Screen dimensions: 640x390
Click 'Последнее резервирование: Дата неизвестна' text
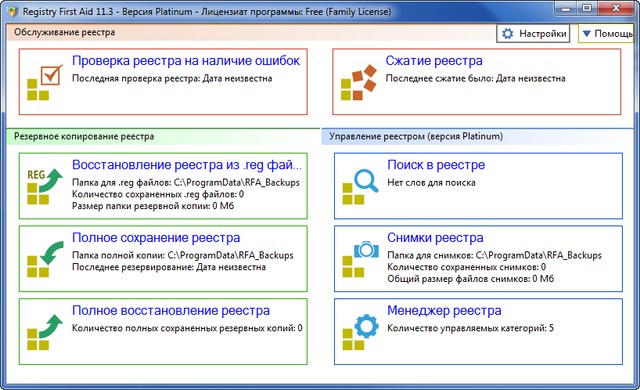coord(169,267)
